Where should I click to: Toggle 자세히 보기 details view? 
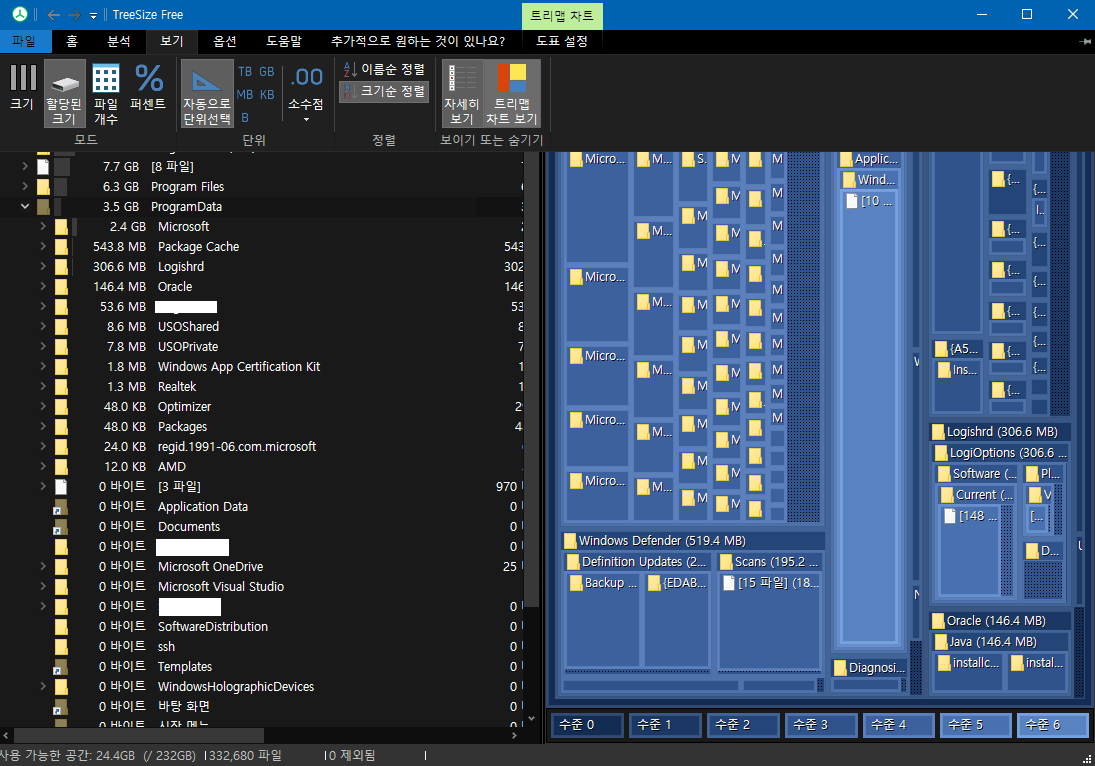(462, 93)
